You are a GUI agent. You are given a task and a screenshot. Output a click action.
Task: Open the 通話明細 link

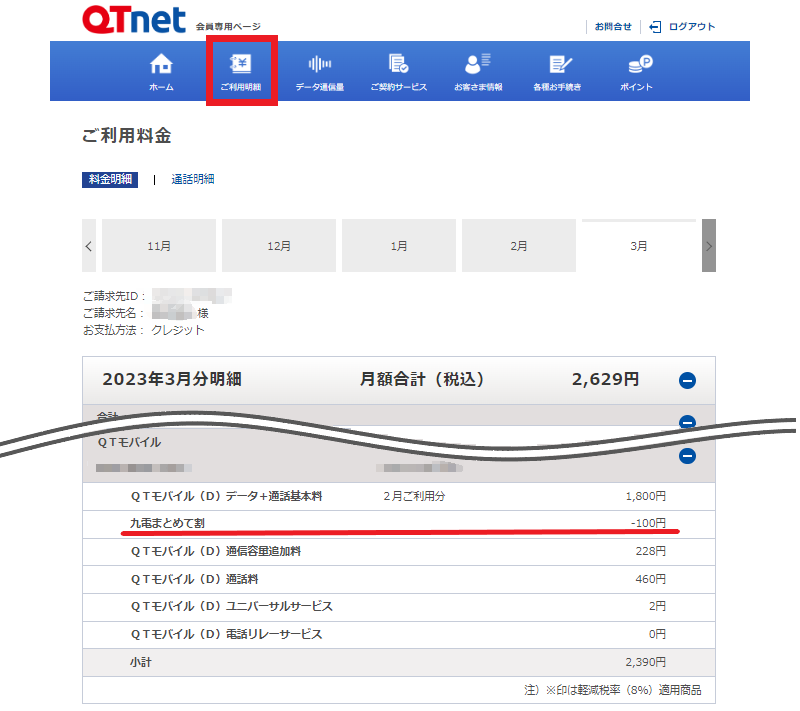193,180
